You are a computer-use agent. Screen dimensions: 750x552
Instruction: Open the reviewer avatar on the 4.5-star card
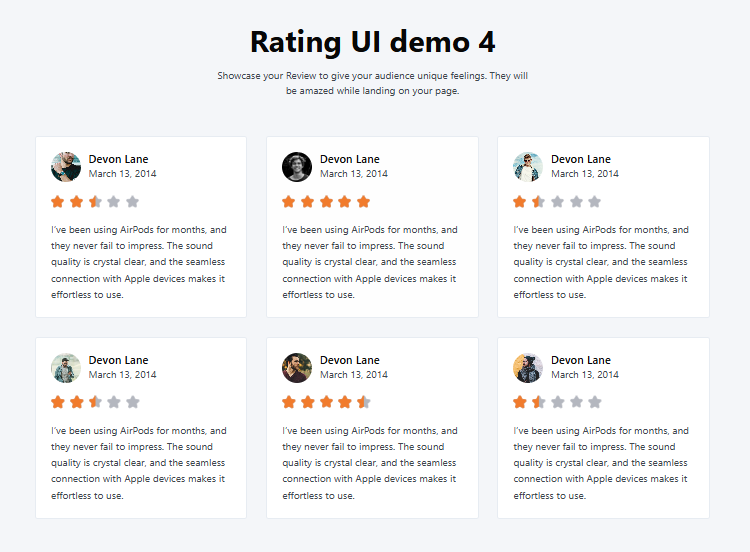click(x=297, y=367)
